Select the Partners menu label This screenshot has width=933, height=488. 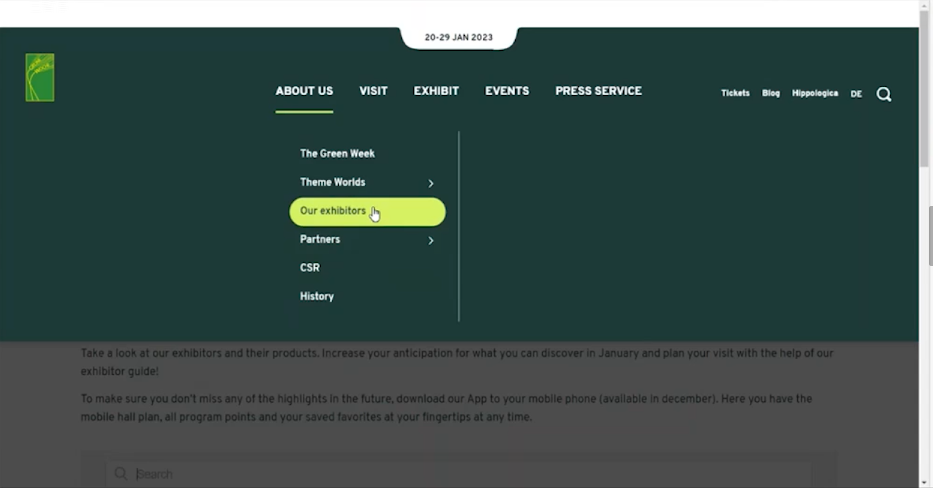(x=320, y=239)
